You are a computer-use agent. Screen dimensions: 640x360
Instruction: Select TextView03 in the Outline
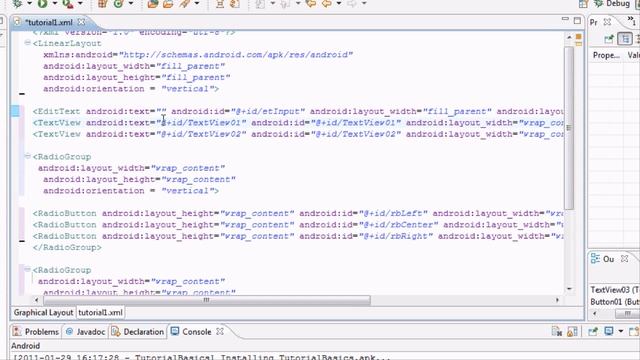pyautogui.click(x=615, y=290)
